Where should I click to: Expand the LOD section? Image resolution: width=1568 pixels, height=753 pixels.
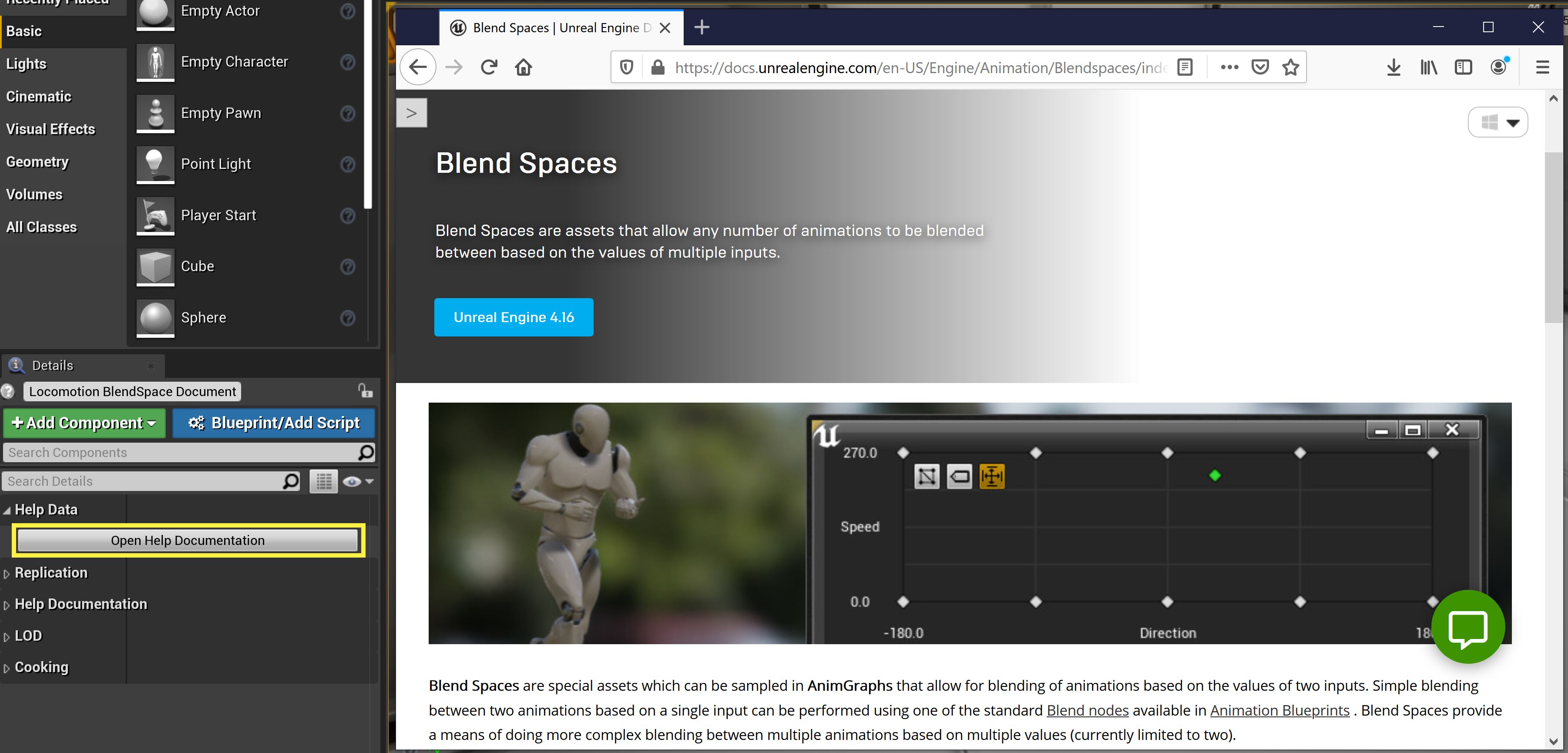(28, 635)
